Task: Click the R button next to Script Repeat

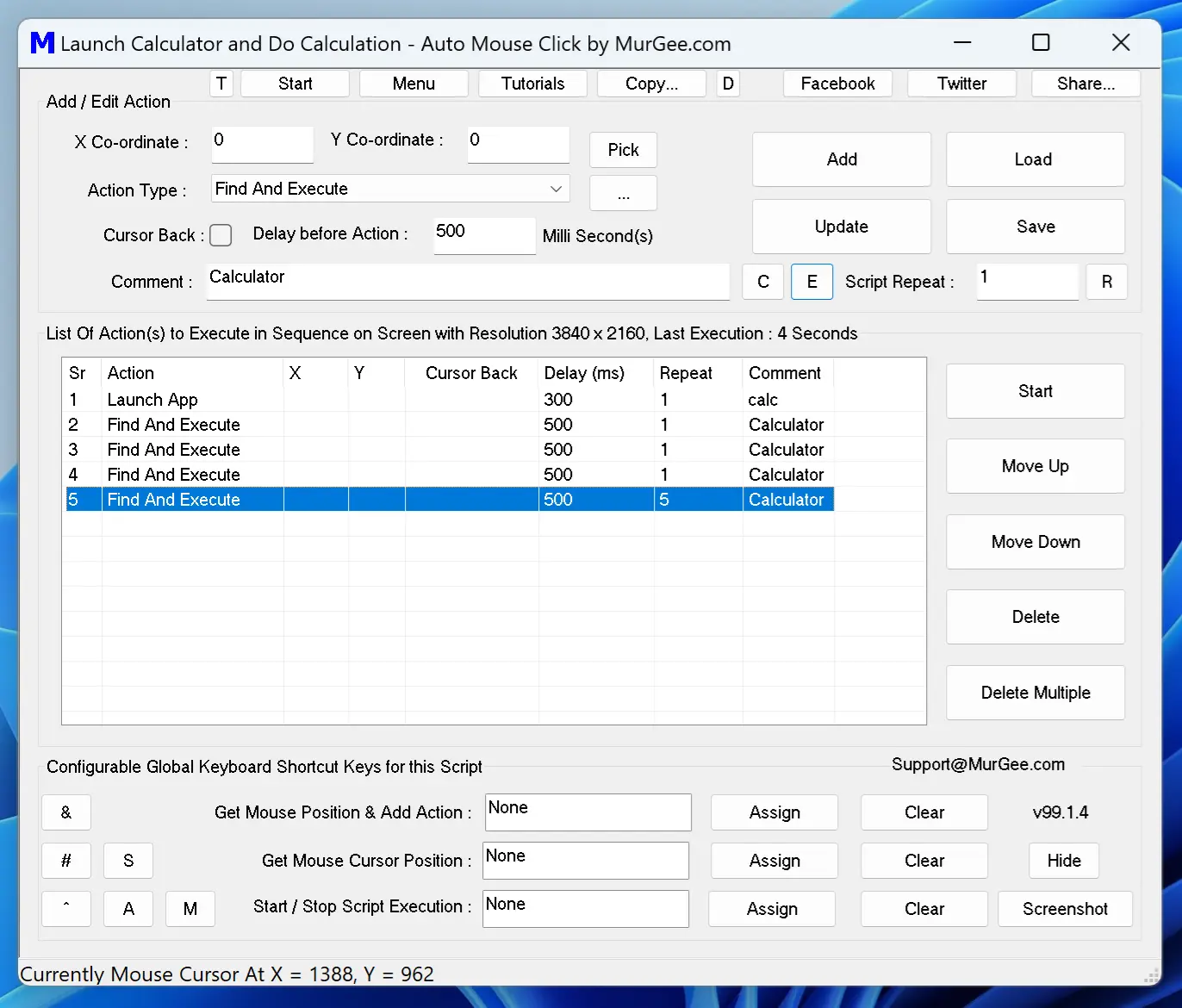Action: point(1107,282)
